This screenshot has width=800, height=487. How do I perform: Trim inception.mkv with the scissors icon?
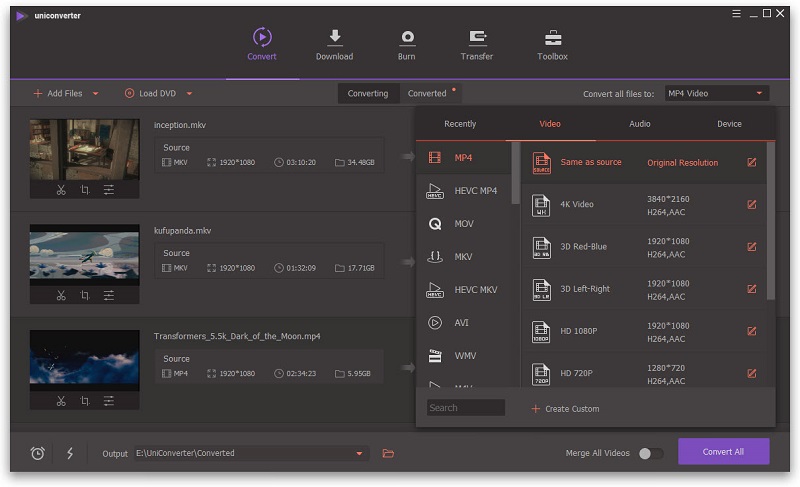pyautogui.click(x=61, y=190)
